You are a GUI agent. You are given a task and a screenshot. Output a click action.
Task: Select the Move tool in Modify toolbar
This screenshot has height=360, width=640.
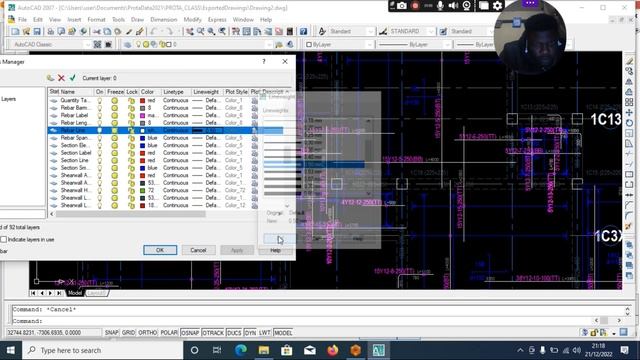[629, 113]
